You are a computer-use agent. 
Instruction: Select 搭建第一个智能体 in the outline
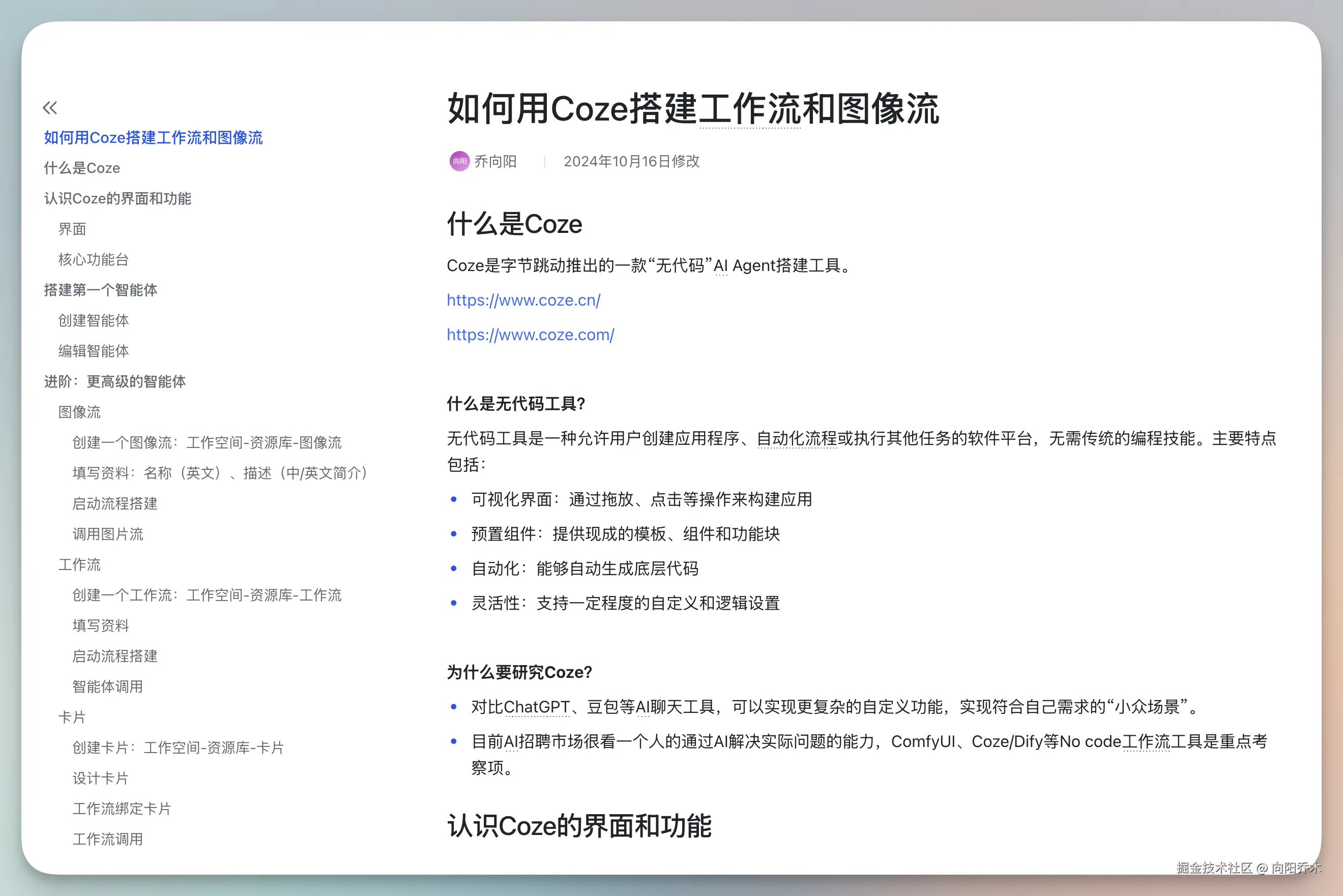(x=100, y=290)
